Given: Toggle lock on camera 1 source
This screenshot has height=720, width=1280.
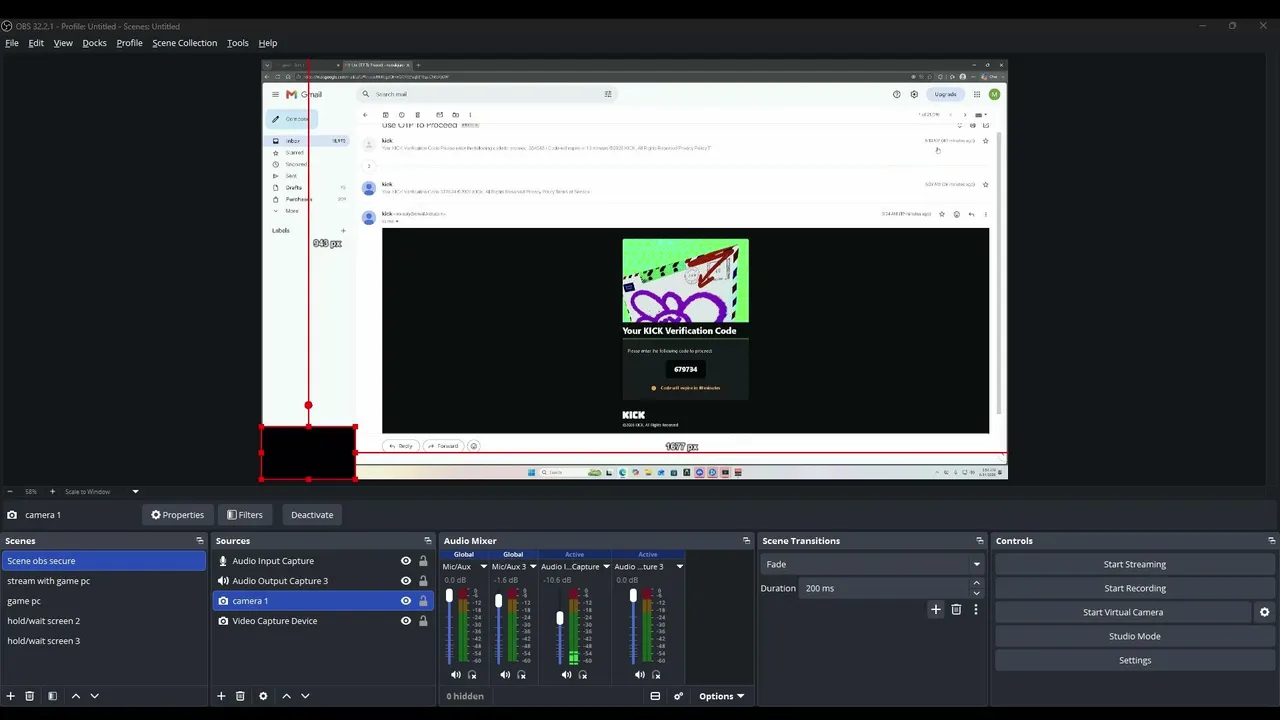Looking at the screenshot, I should 423,601.
